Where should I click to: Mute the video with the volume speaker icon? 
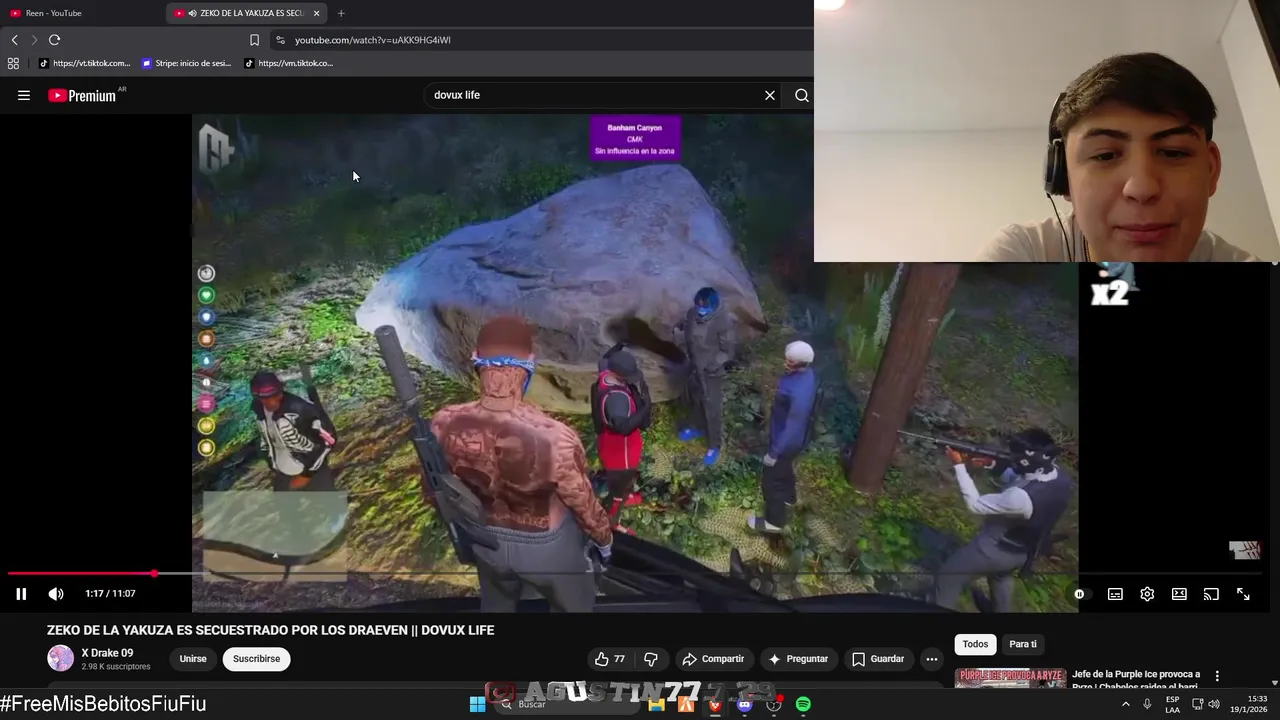[x=56, y=594]
